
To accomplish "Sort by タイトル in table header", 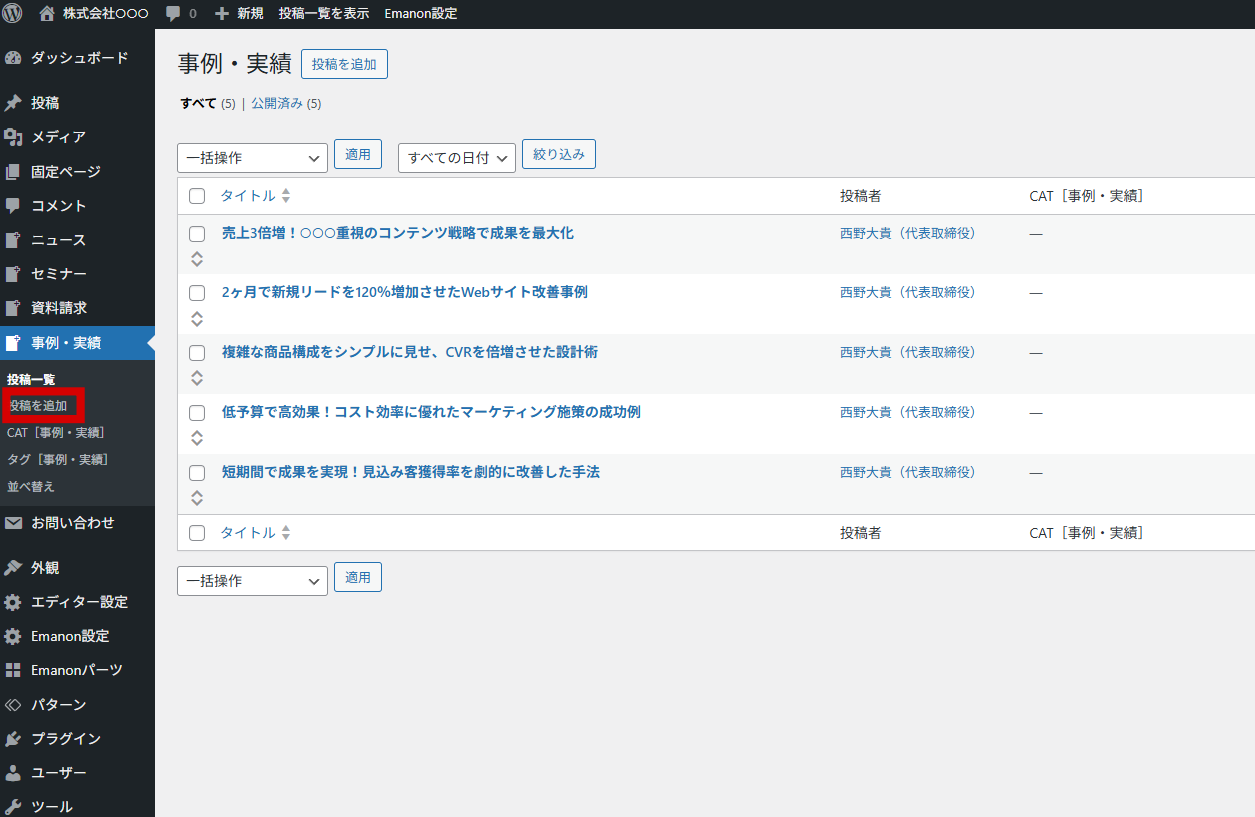I will tap(255, 196).
